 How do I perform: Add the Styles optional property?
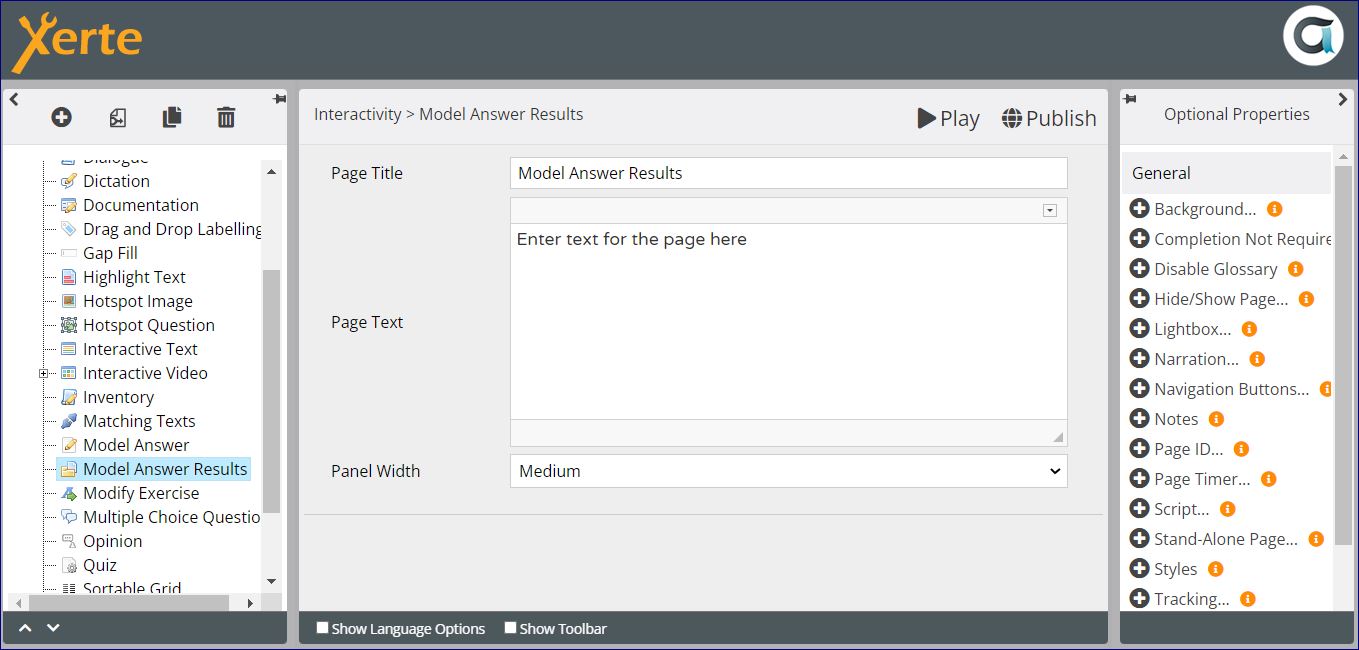click(x=1139, y=569)
